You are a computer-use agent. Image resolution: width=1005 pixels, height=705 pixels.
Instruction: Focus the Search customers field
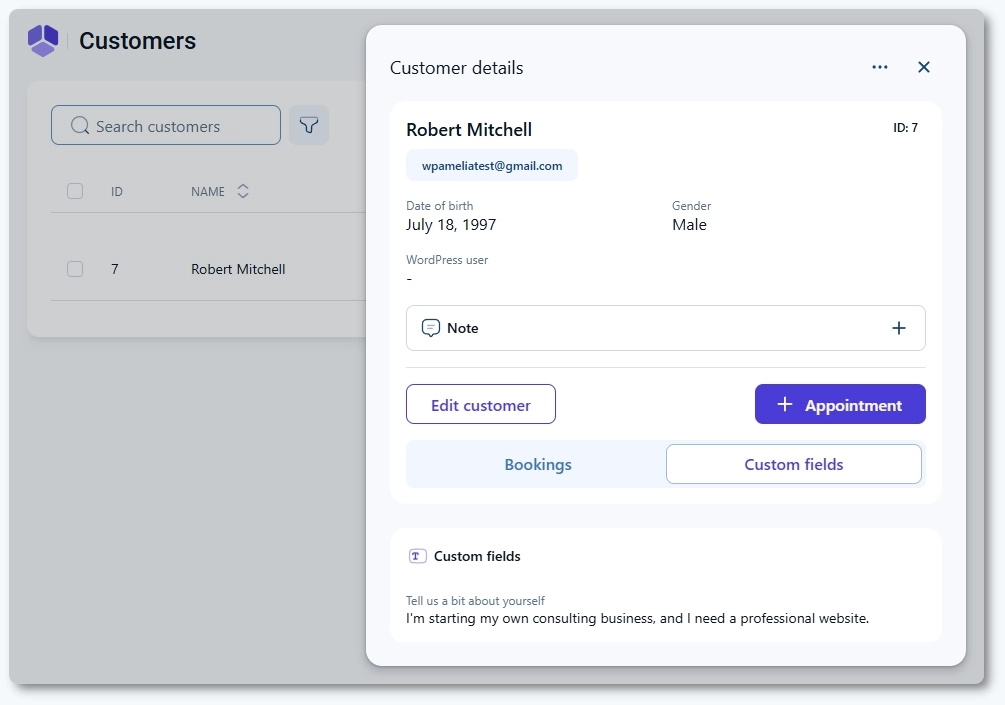[166, 126]
